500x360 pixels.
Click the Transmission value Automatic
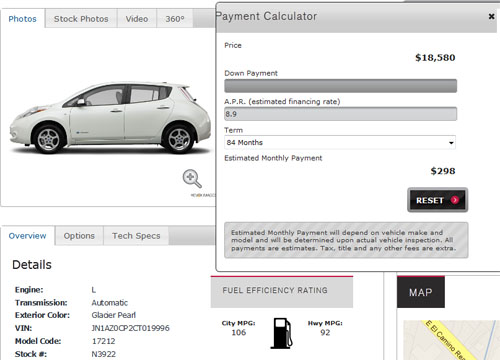tap(109, 303)
